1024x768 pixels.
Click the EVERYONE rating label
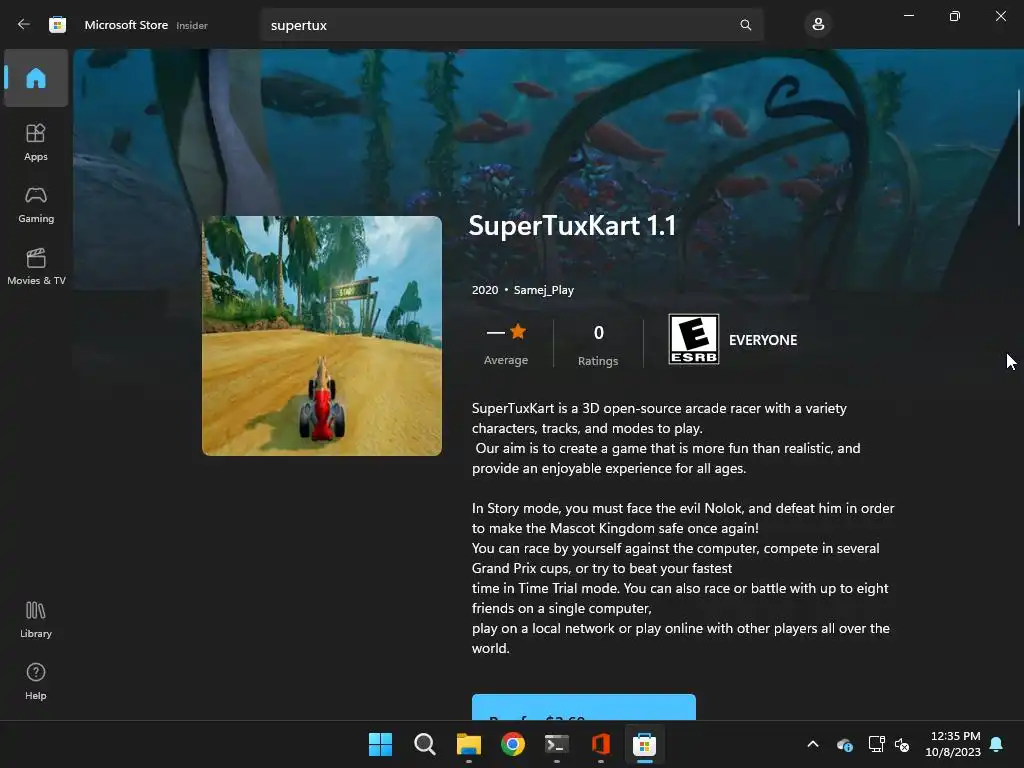(x=763, y=340)
